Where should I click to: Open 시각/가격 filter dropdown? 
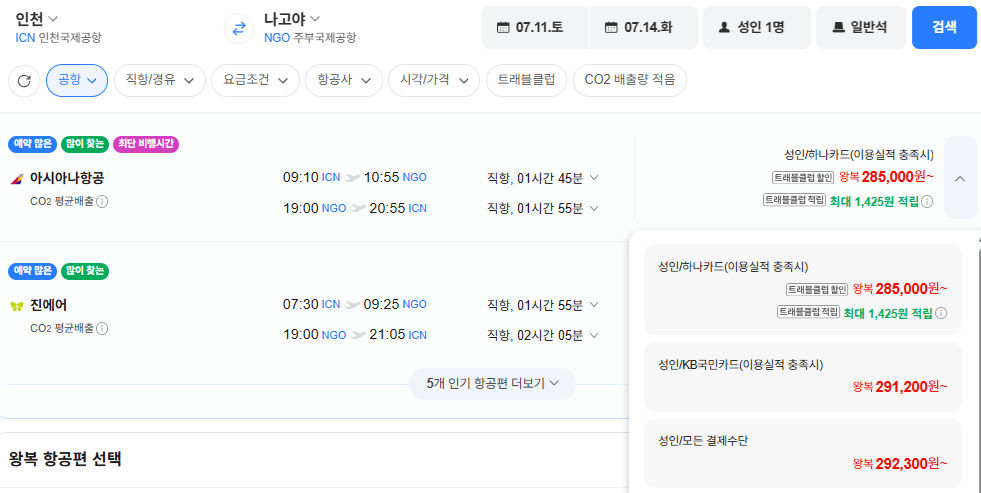click(434, 81)
